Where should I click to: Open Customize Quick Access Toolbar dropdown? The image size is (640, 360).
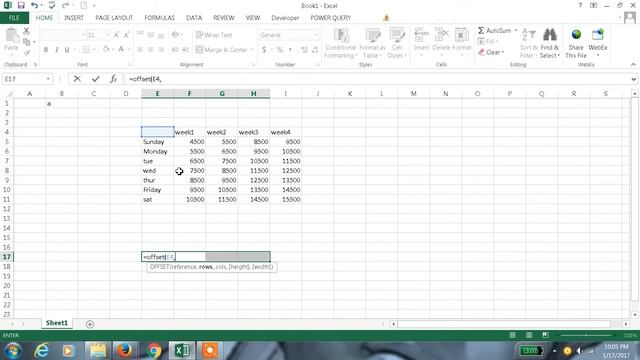(94, 6)
